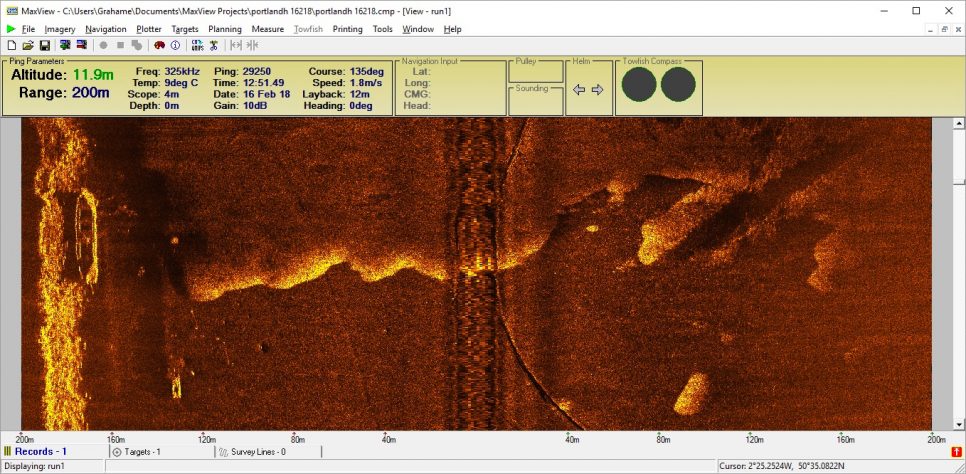Open the Tools menu
This screenshot has width=966, height=474.
[x=383, y=29]
